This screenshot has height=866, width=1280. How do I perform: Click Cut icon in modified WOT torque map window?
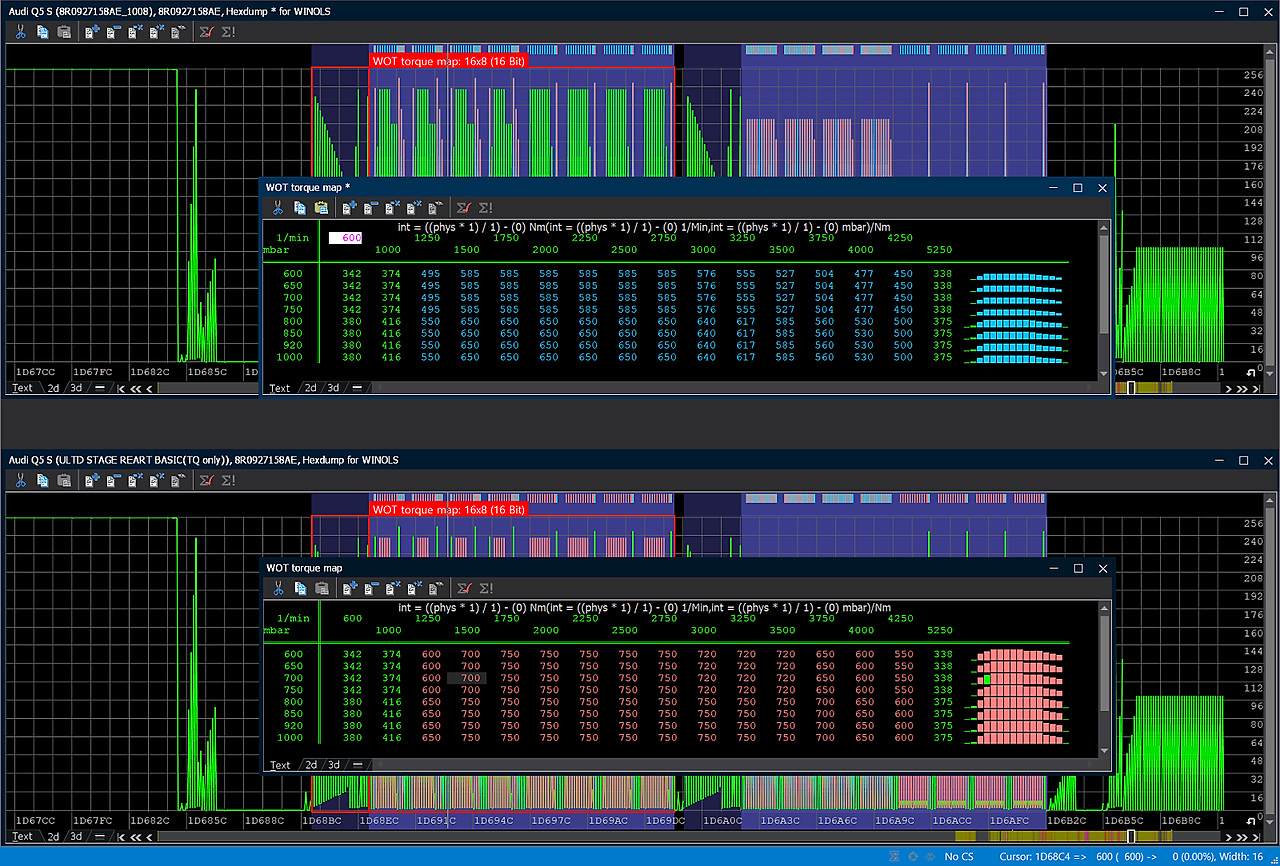278,208
